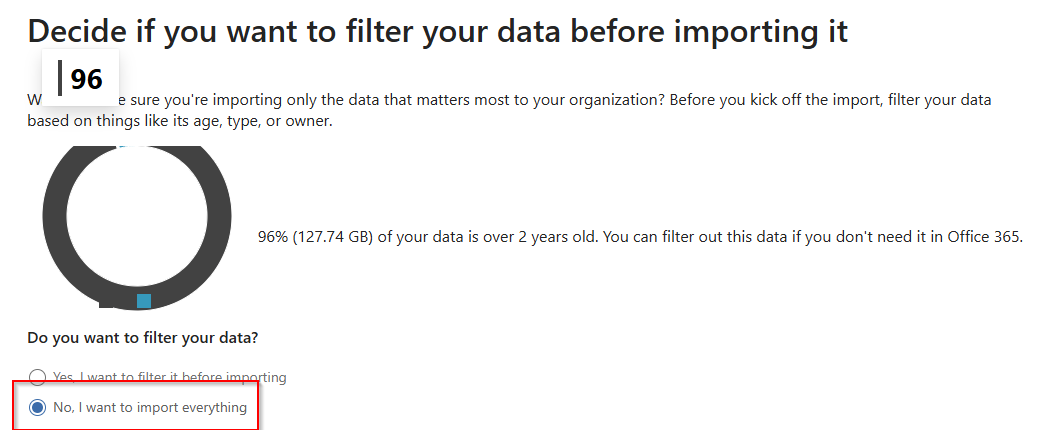Click the blue square marker below the donut chart

(144, 300)
